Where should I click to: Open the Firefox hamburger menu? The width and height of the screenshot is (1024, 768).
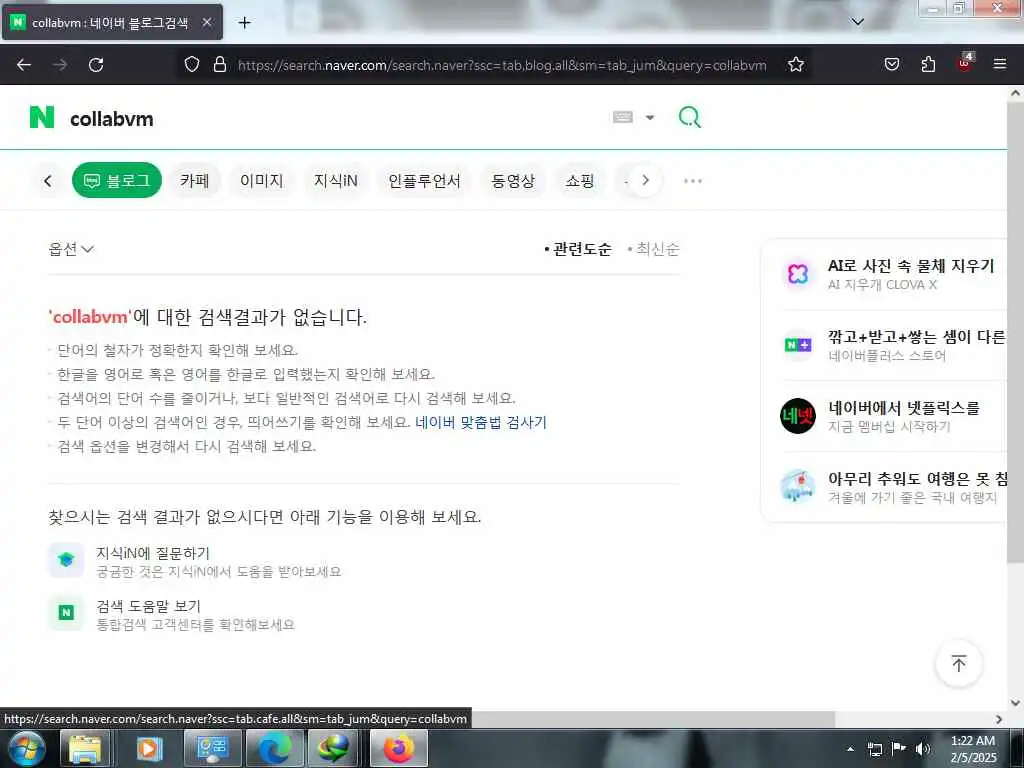pyautogui.click(x=1000, y=65)
